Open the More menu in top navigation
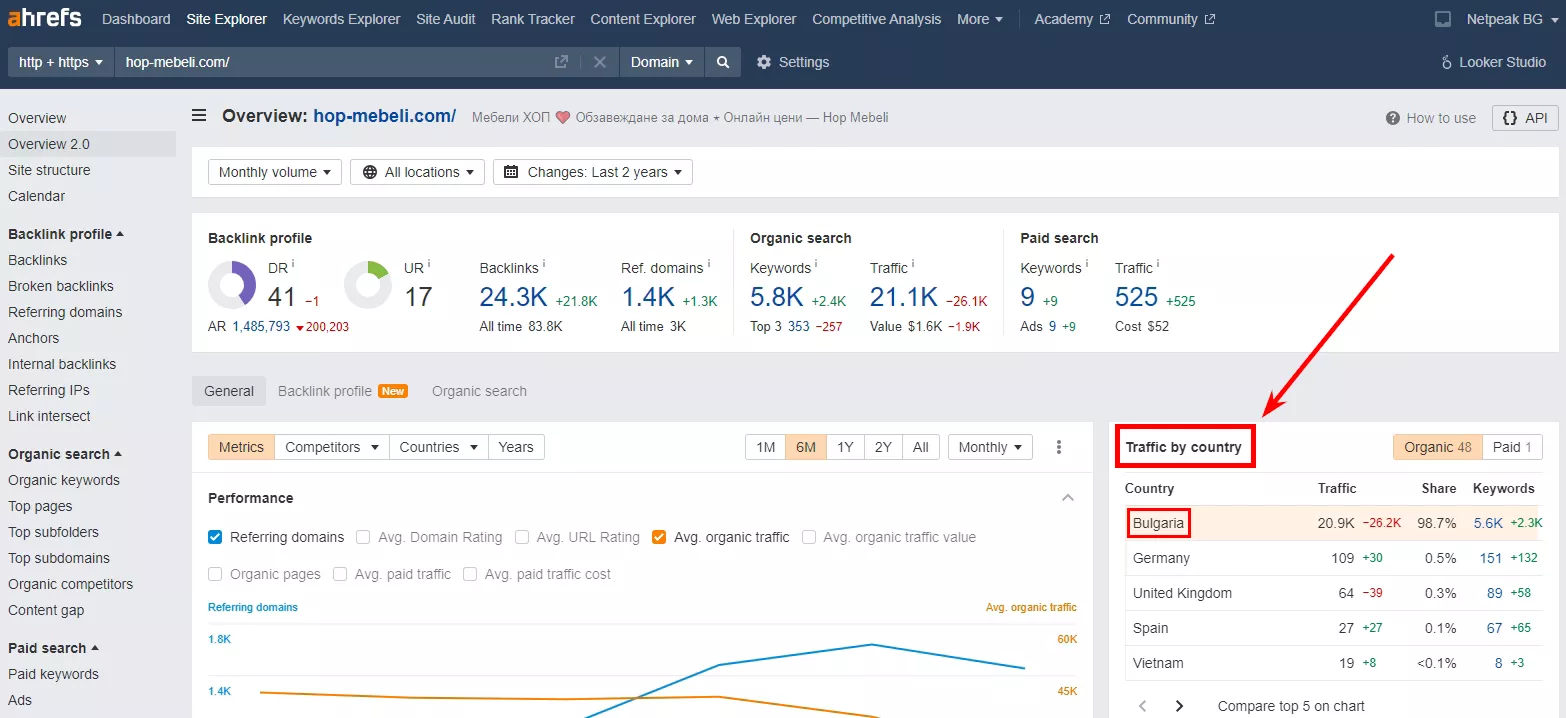The height and width of the screenshot is (718, 1566). click(980, 19)
